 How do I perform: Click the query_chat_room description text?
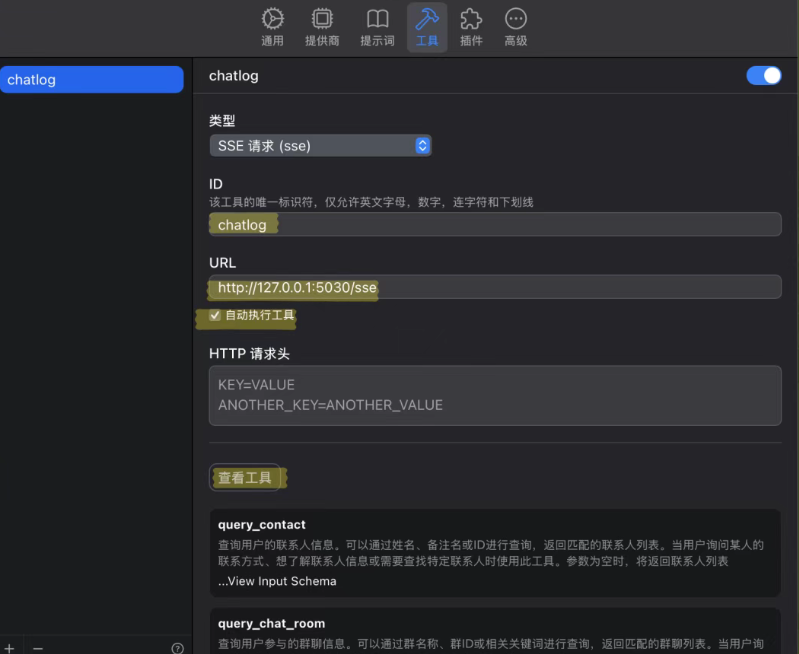click(491, 644)
